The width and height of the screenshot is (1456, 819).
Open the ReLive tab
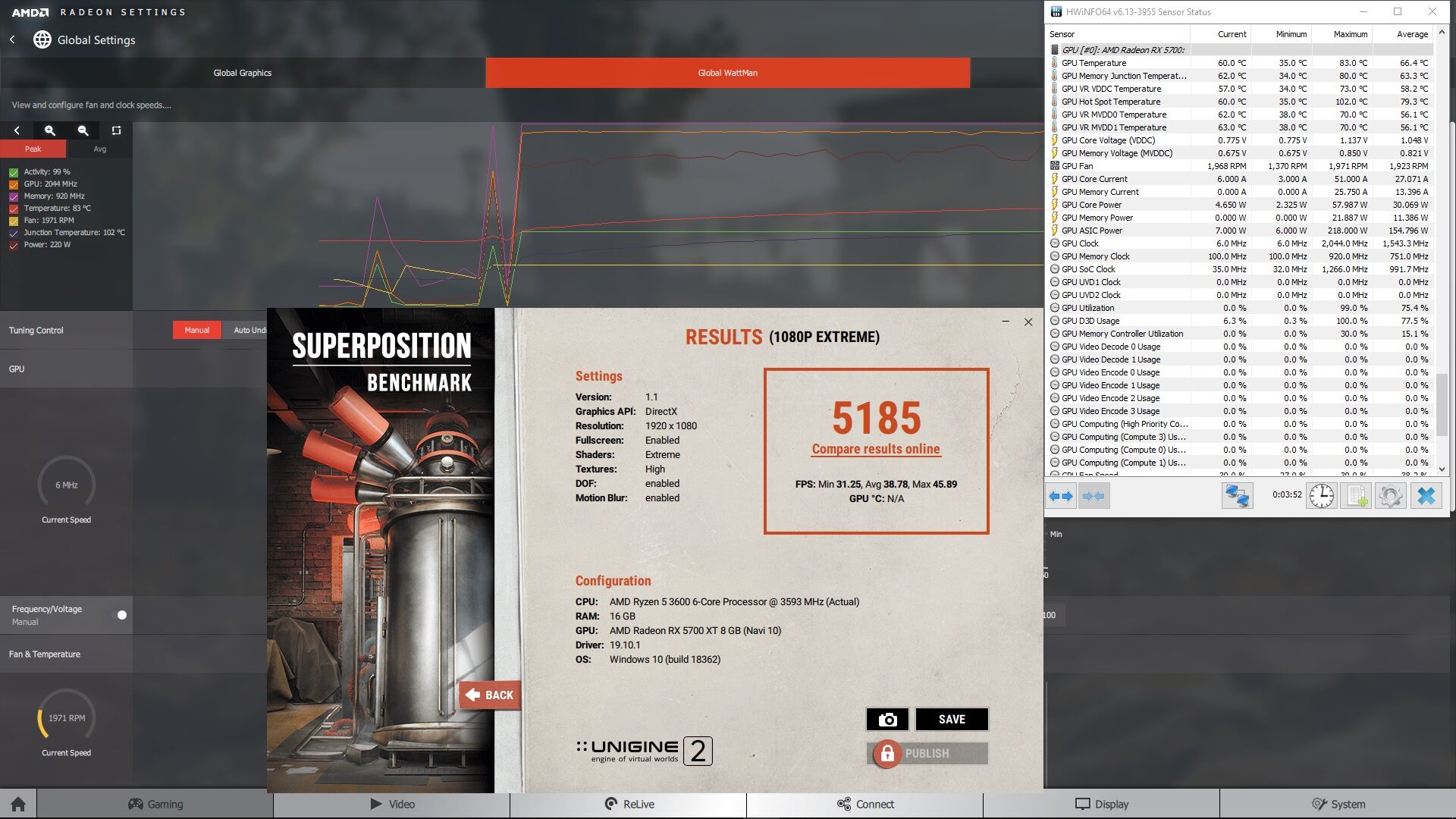629,804
